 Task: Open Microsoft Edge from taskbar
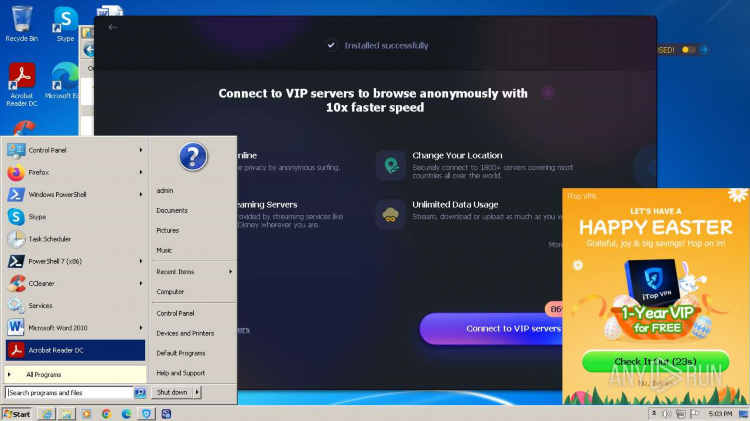pos(126,414)
